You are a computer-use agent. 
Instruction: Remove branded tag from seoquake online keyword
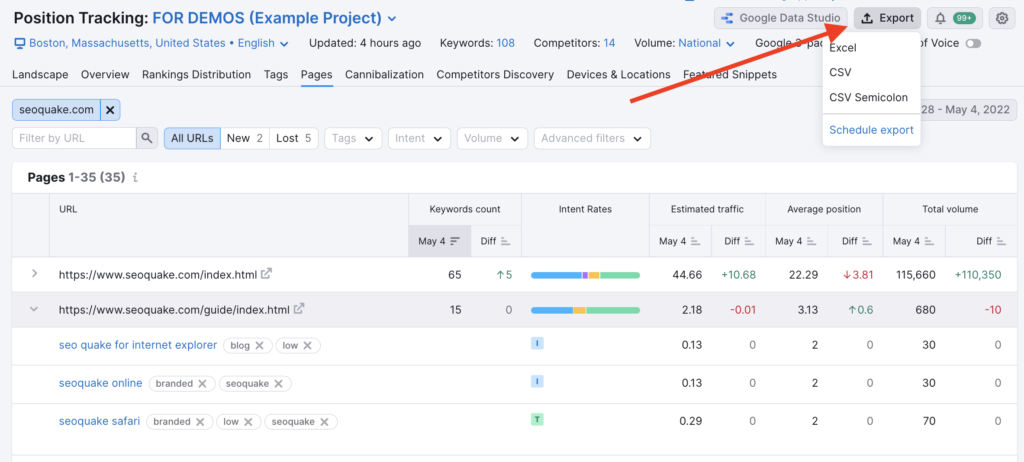pyautogui.click(x=202, y=384)
